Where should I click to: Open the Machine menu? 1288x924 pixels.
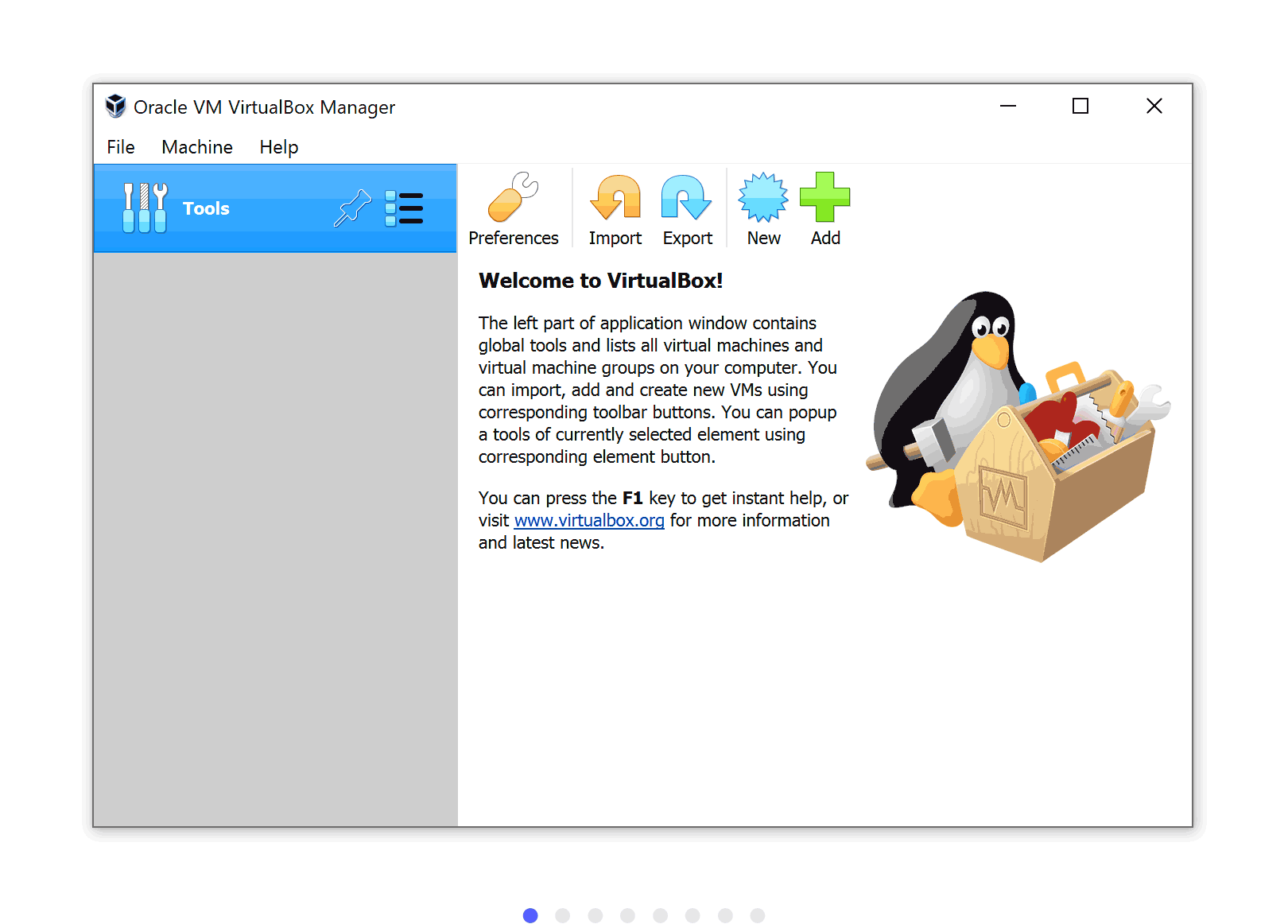(x=197, y=147)
